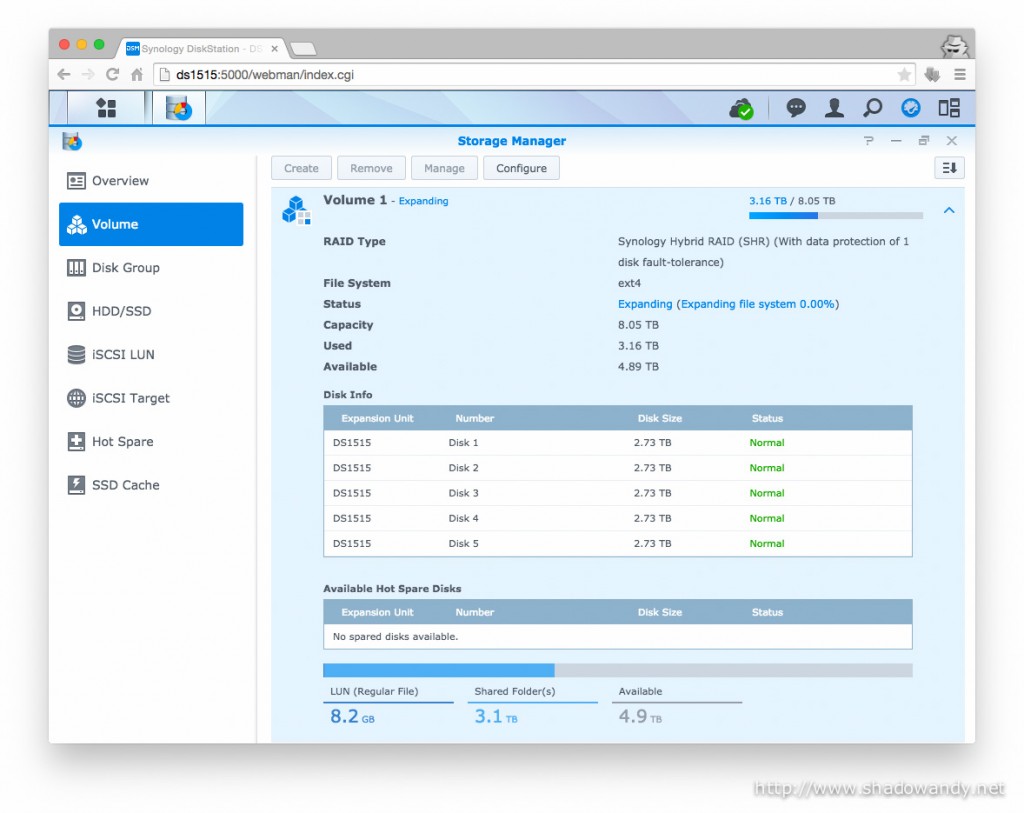Viewport: 1024px width, 813px height.
Task: Click the sort order icon button
Action: coord(949,168)
